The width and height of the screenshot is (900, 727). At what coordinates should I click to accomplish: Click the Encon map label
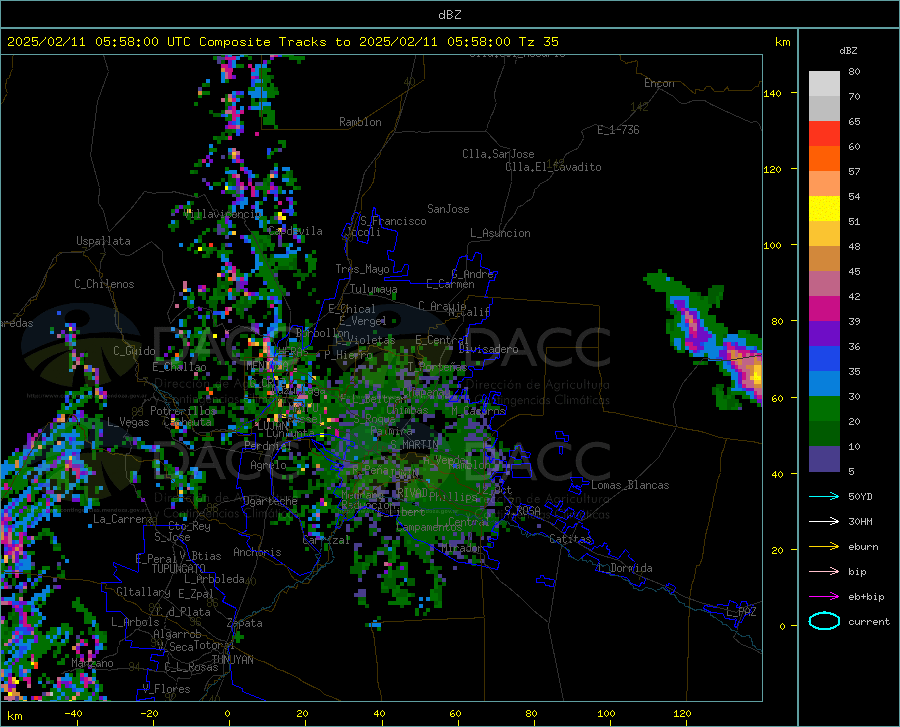pos(659,83)
